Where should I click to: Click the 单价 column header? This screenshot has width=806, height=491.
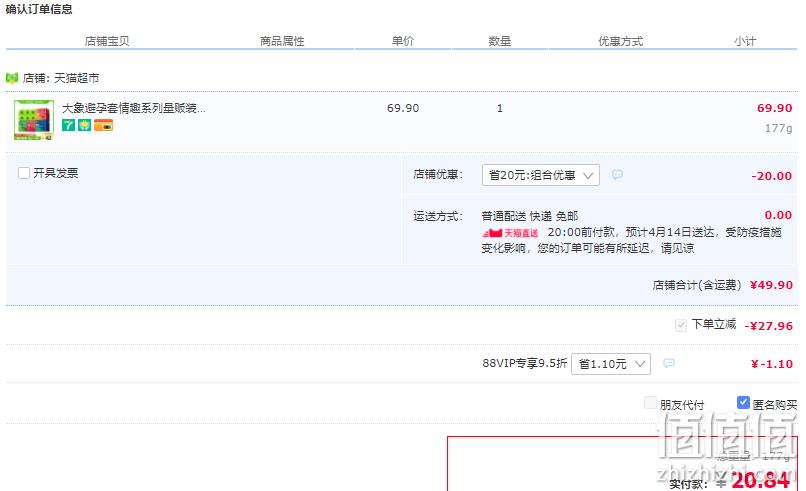click(x=403, y=41)
